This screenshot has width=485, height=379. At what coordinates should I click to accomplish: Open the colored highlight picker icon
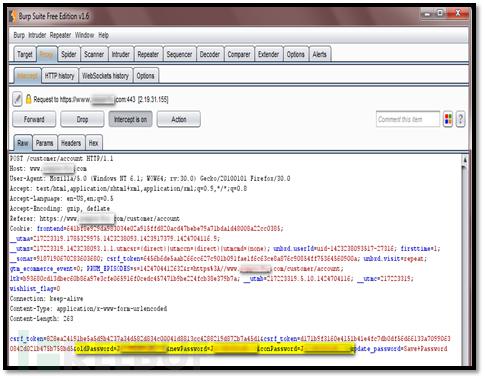coord(448,119)
